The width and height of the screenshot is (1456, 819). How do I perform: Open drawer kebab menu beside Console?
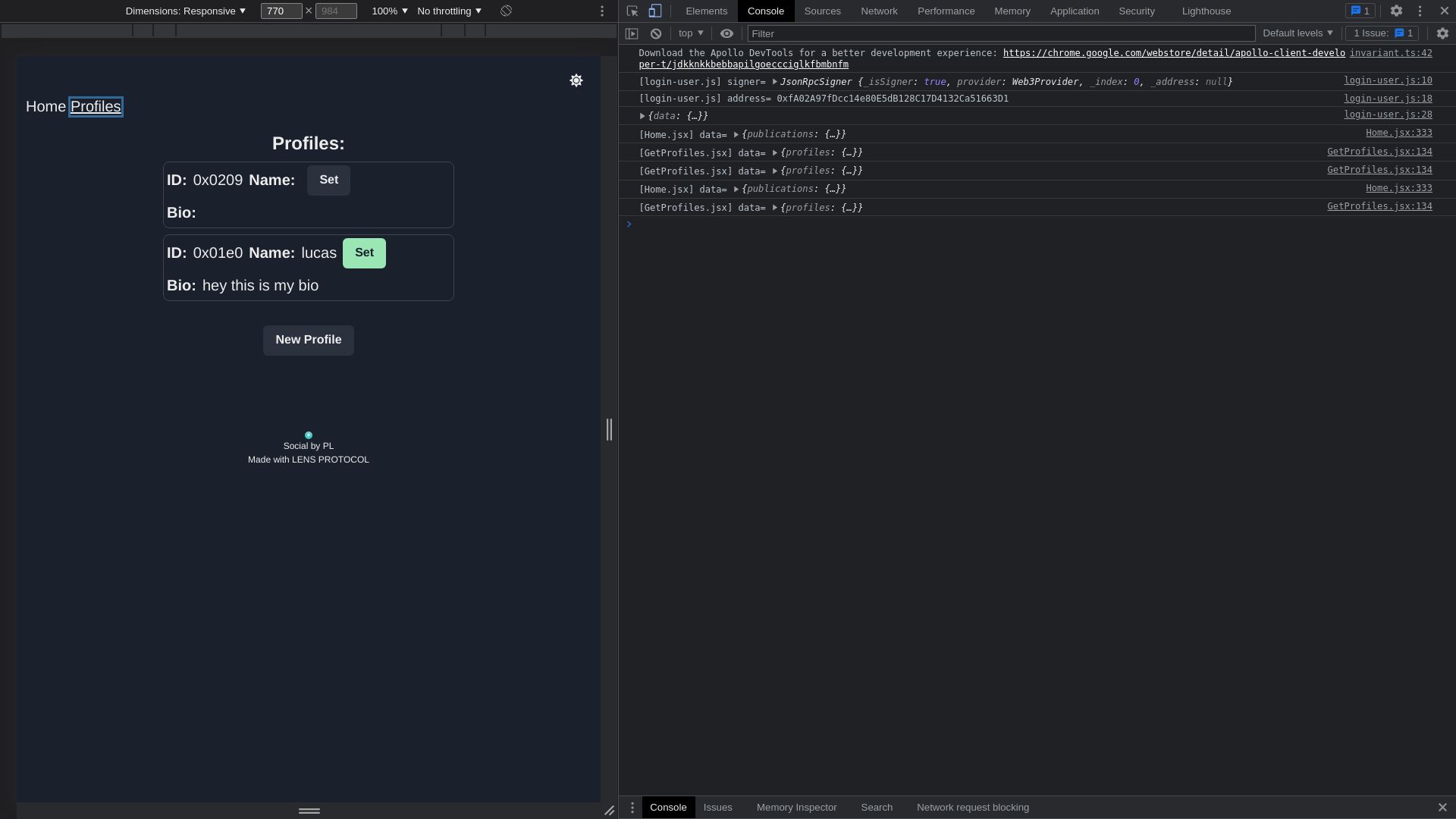[632, 808]
